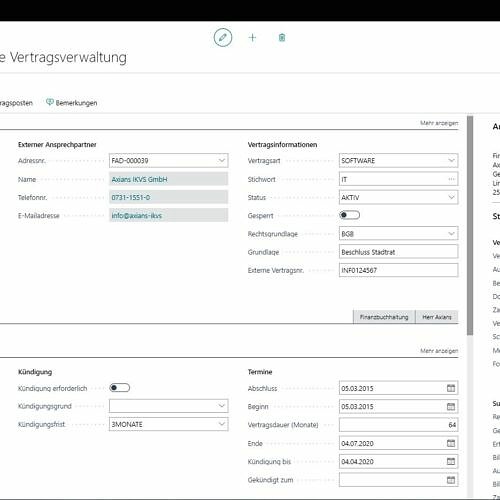The height and width of the screenshot is (500, 500).
Task: Open the calendar picker for Beginn
Action: click(x=451, y=406)
